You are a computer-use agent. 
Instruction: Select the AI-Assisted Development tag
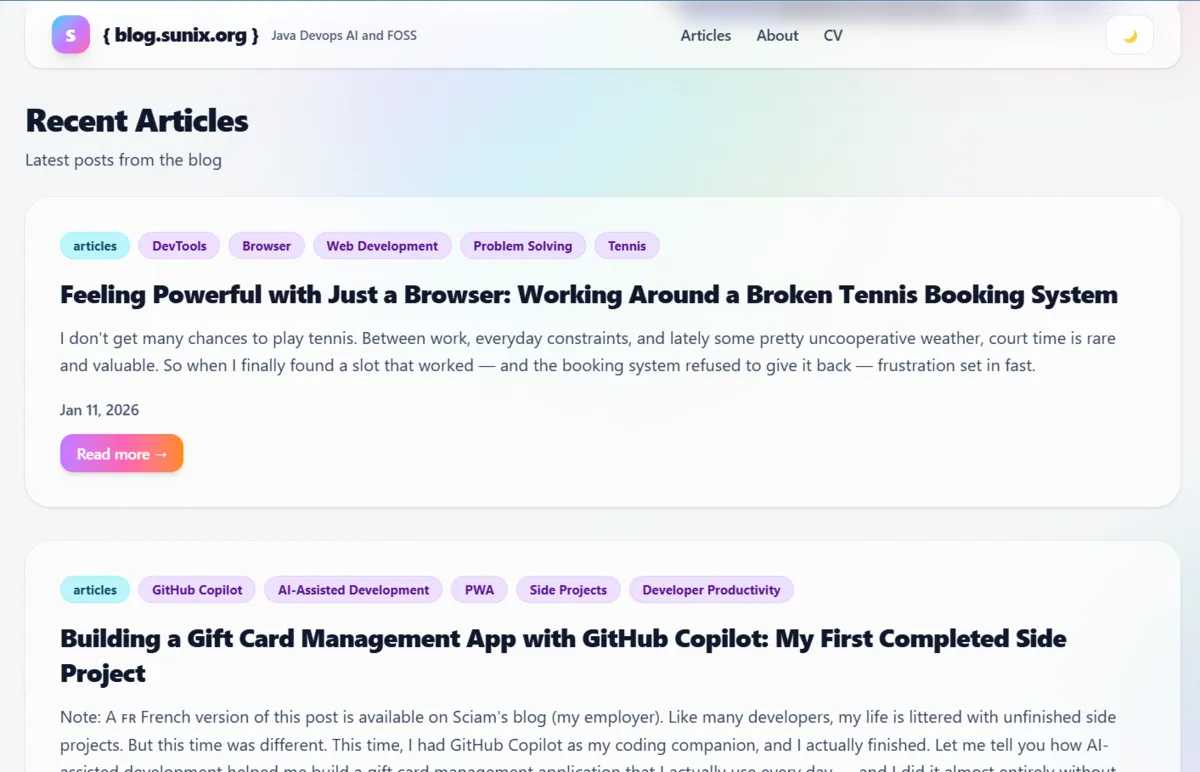354,590
